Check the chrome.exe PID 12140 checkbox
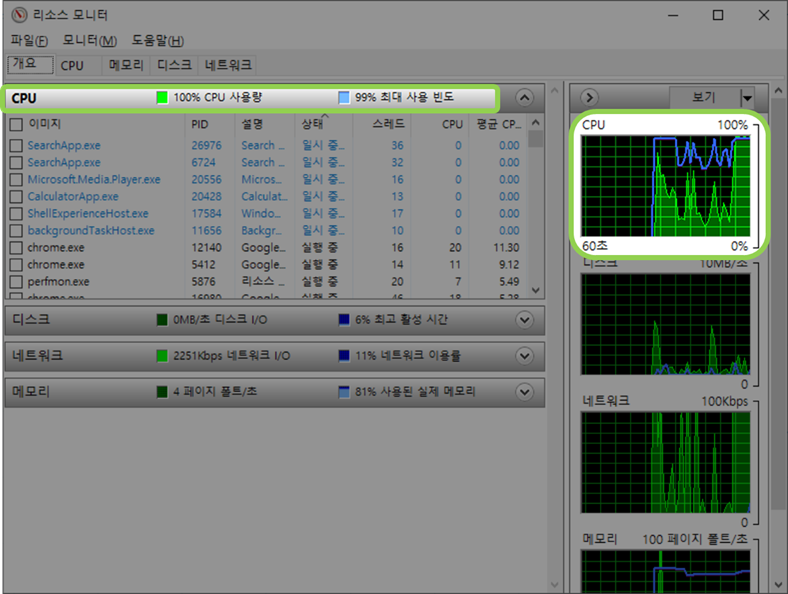788x594 pixels. coord(16,248)
